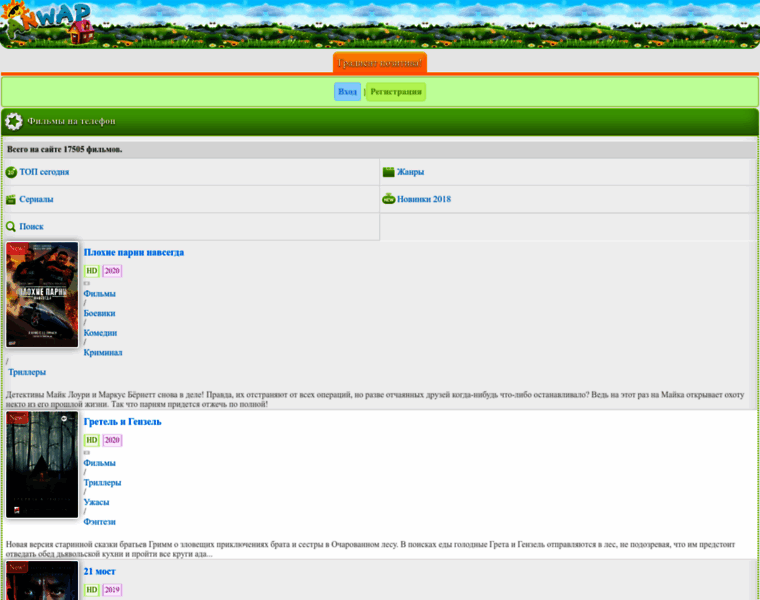Open the Поиск search link
The height and width of the screenshot is (600, 760).
click(x=32, y=226)
